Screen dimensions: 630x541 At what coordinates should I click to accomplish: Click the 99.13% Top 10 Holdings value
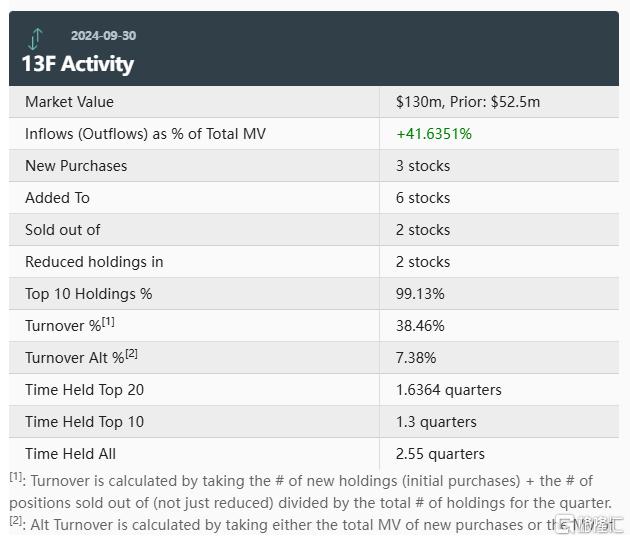[x=420, y=294]
